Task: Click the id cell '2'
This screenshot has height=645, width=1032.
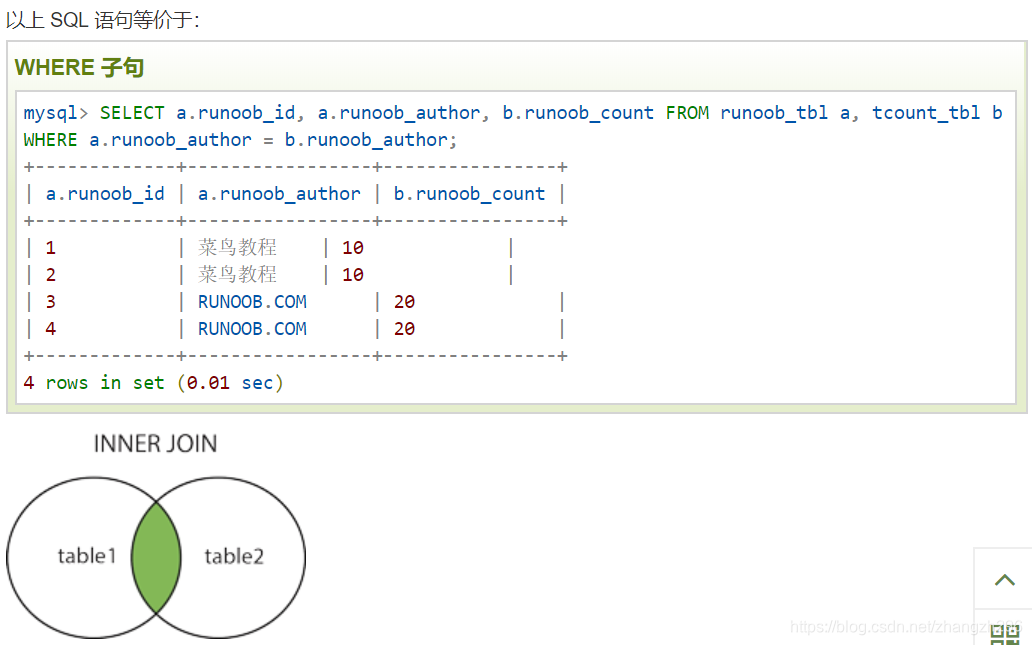Action: tap(51, 275)
